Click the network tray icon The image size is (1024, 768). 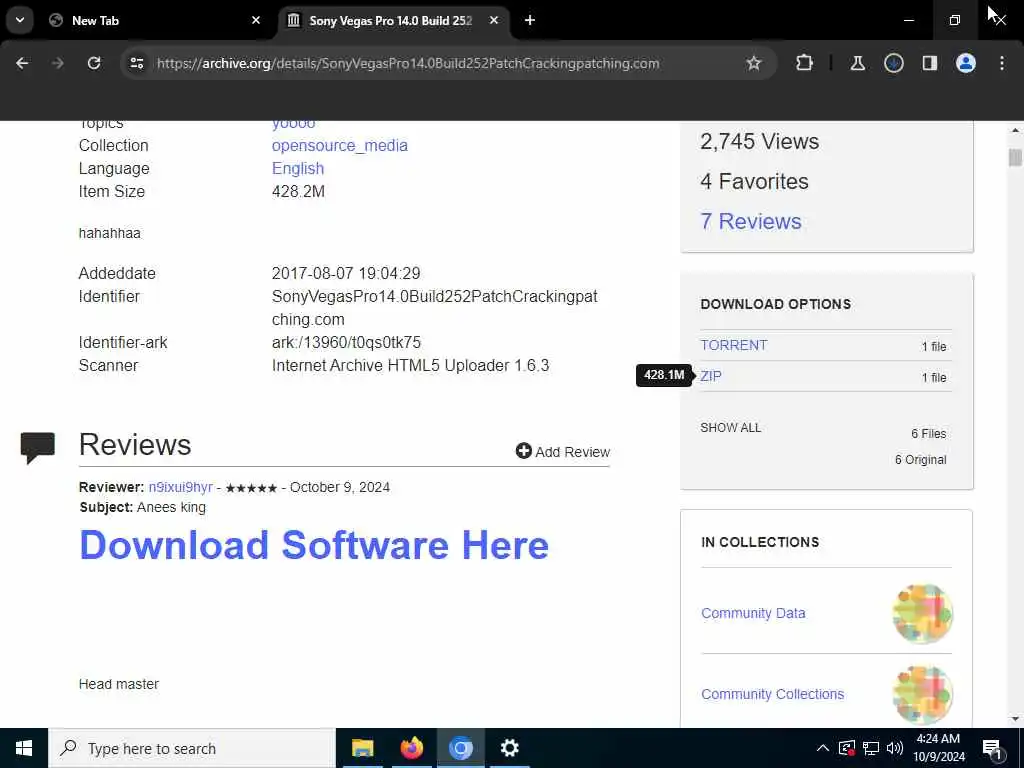[x=871, y=748]
